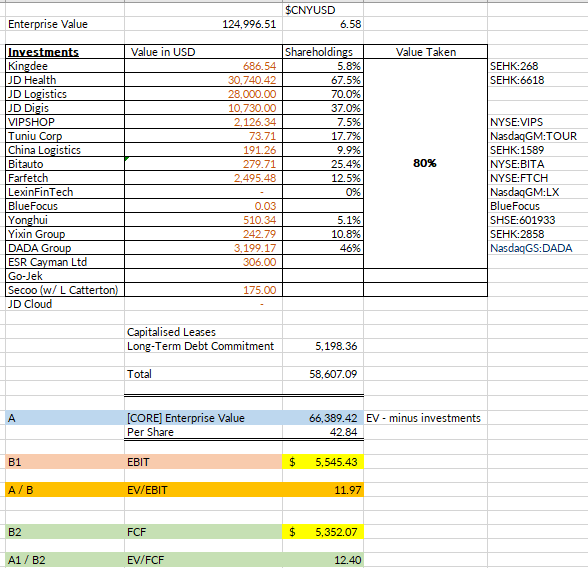The width and height of the screenshot is (588, 568).
Task: Select the Per Share value 42.84
Action: coord(323,432)
